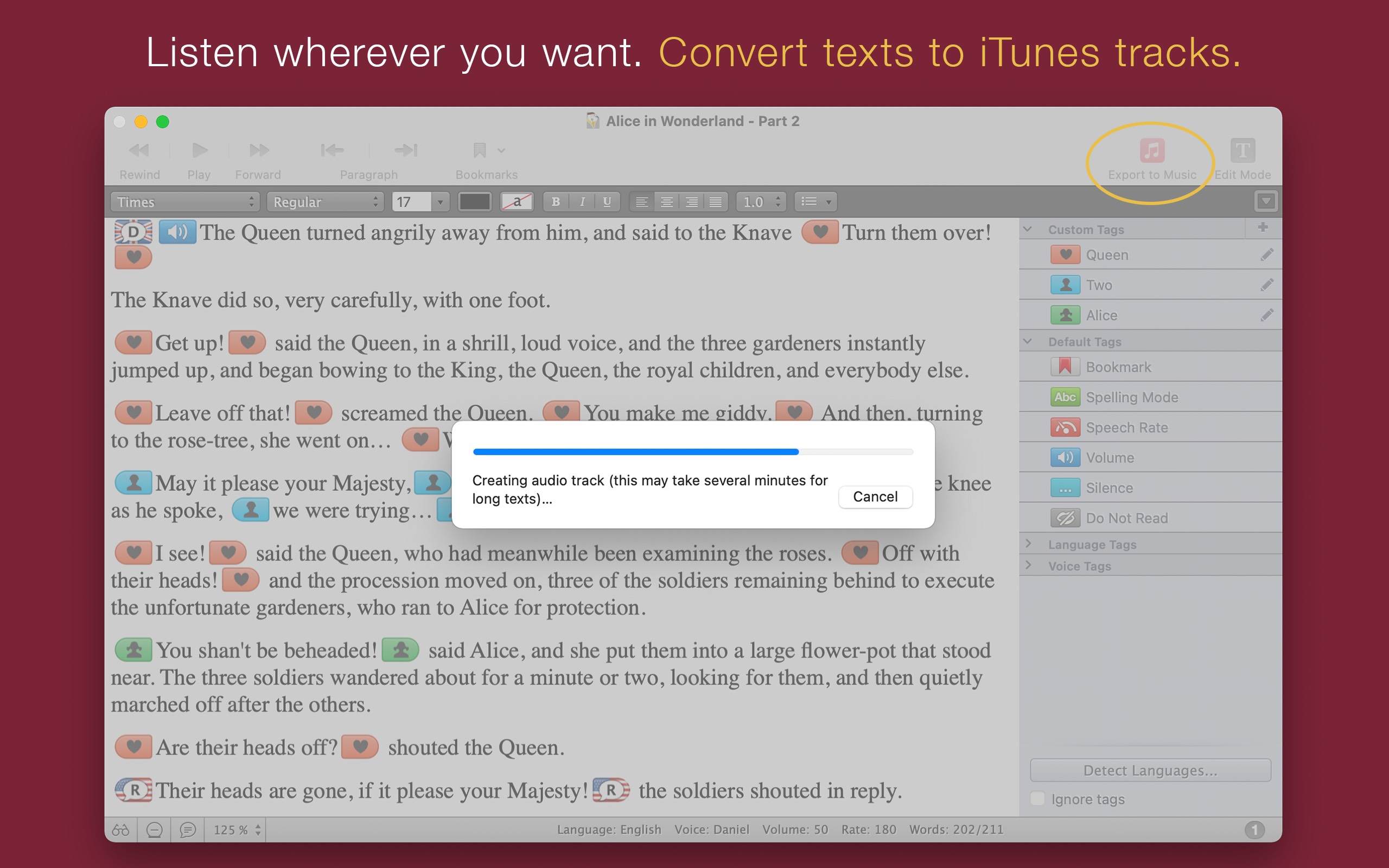Enable the Ignore tags checkbox
This screenshot has height=868, width=1389.
coord(1038,799)
